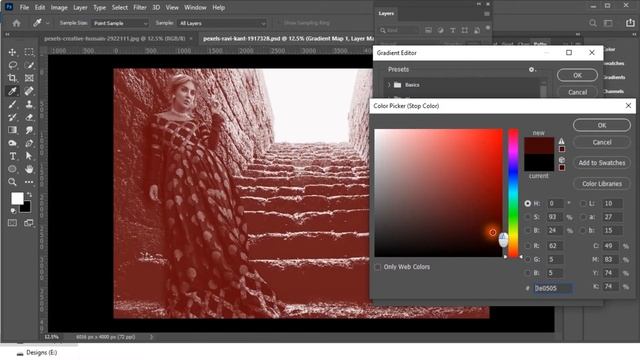The width and height of the screenshot is (640, 360).
Task: Open the Search icon at top right
Action: 593,23
